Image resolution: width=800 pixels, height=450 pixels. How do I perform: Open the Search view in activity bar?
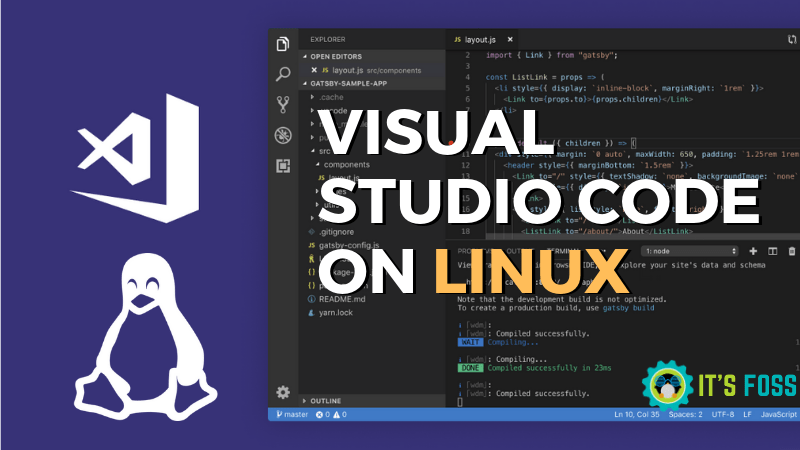[x=283, y=74]
